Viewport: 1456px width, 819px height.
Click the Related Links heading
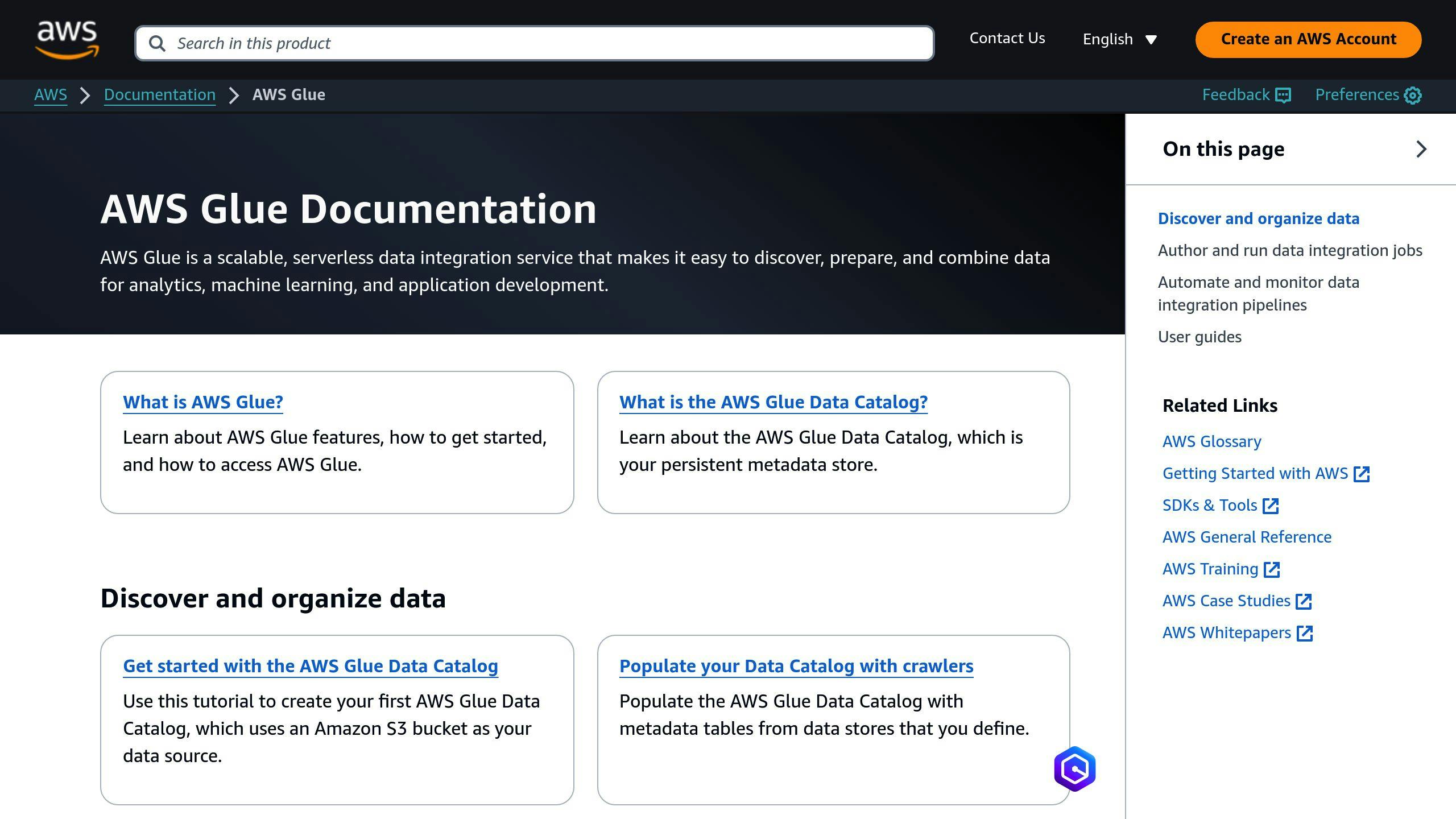(1220, 406)
